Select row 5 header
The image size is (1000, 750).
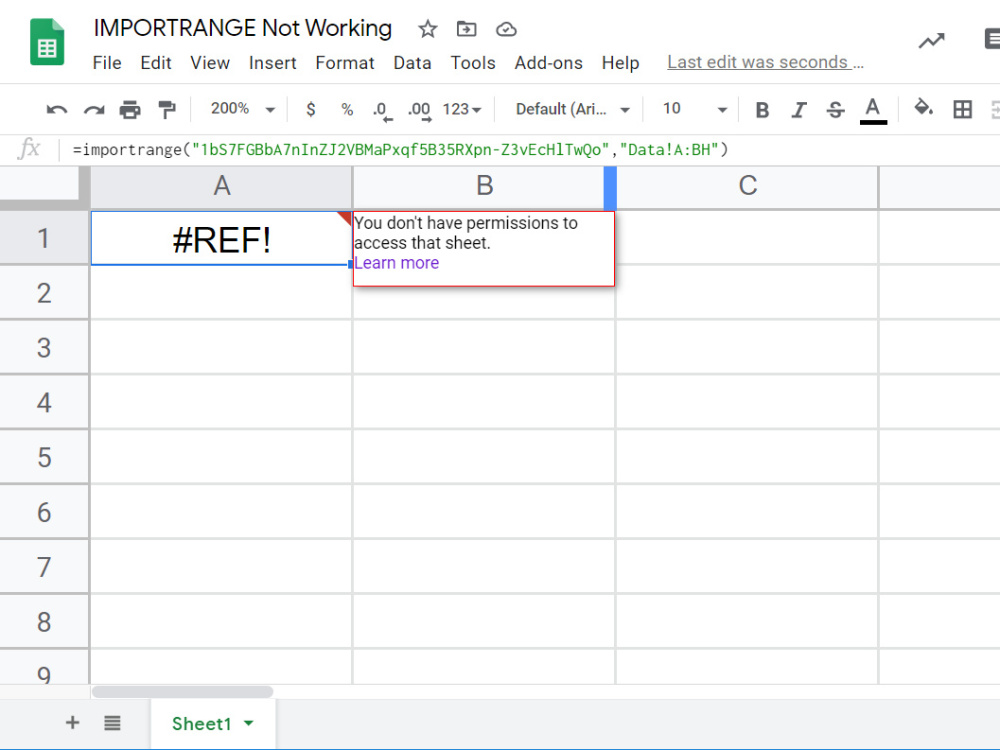(44, 457)
